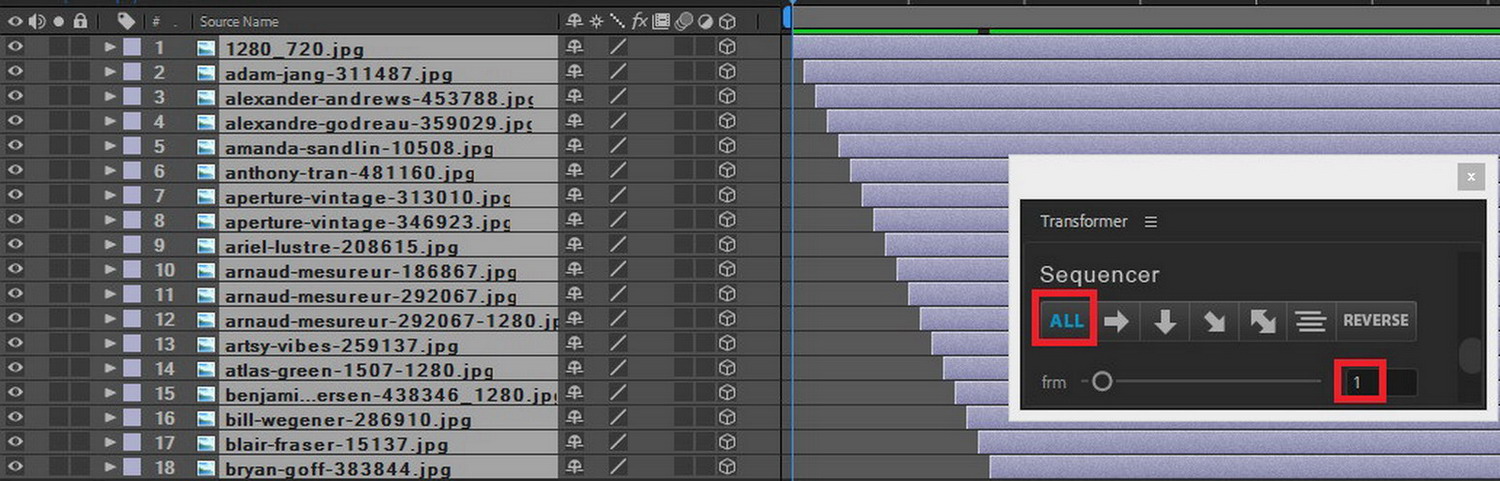Image resolution: width=1500 pixels, height=481 pixels.
Task: Click the Quality column header icon
Action: pyautogui.click(x=618, y=21)
